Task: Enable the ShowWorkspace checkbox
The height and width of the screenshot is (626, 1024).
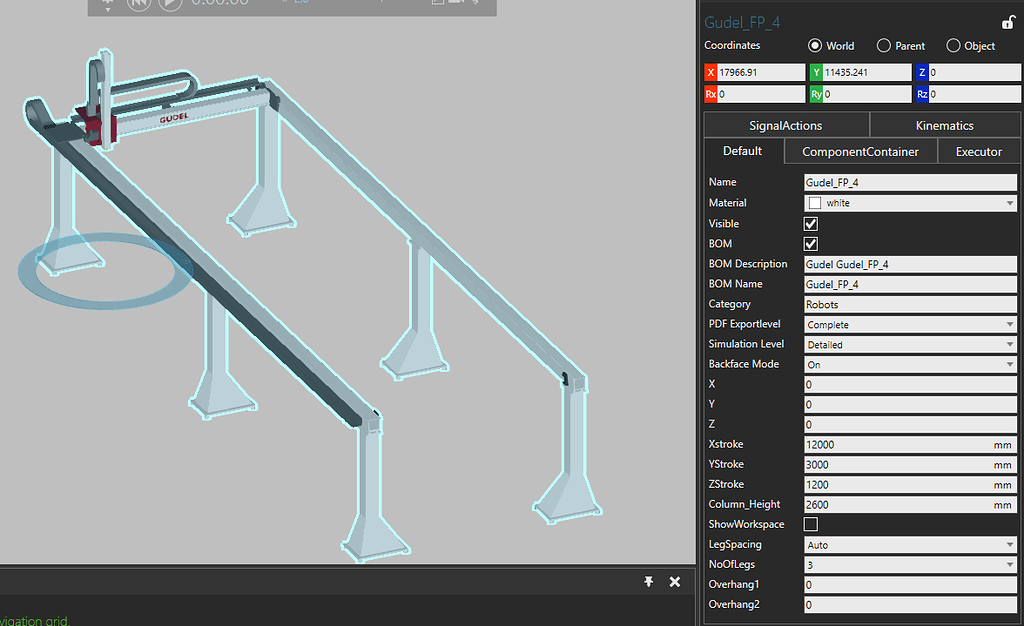Action: point(810,524)
